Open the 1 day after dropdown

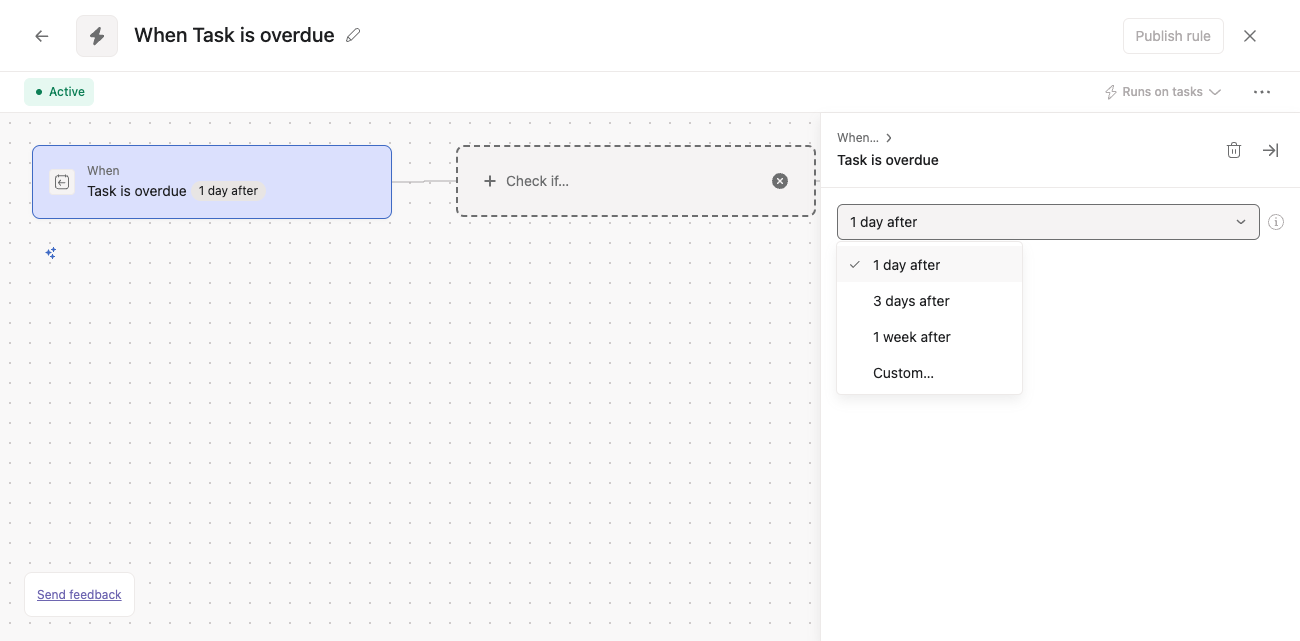click(x=1047, y=222)
